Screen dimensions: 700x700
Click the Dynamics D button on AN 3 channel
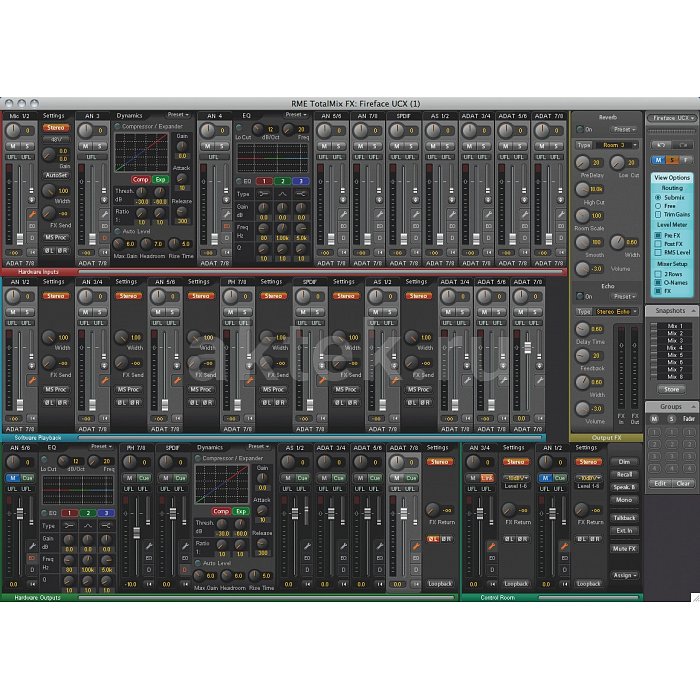(x=104, y=238)
